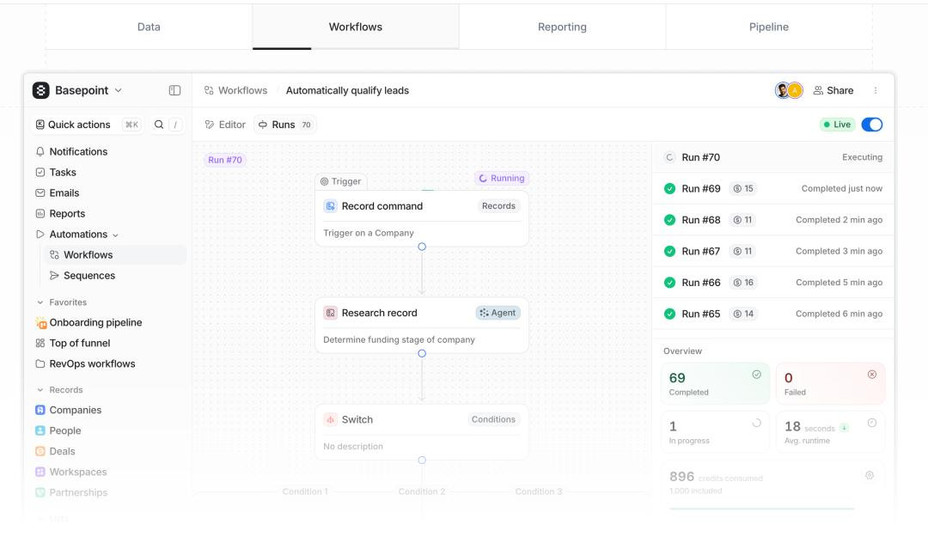The height and width of the screenshot is (543, 928).
Task: Click Run #70 executing spinner icon
Action: tap(669, 157)
